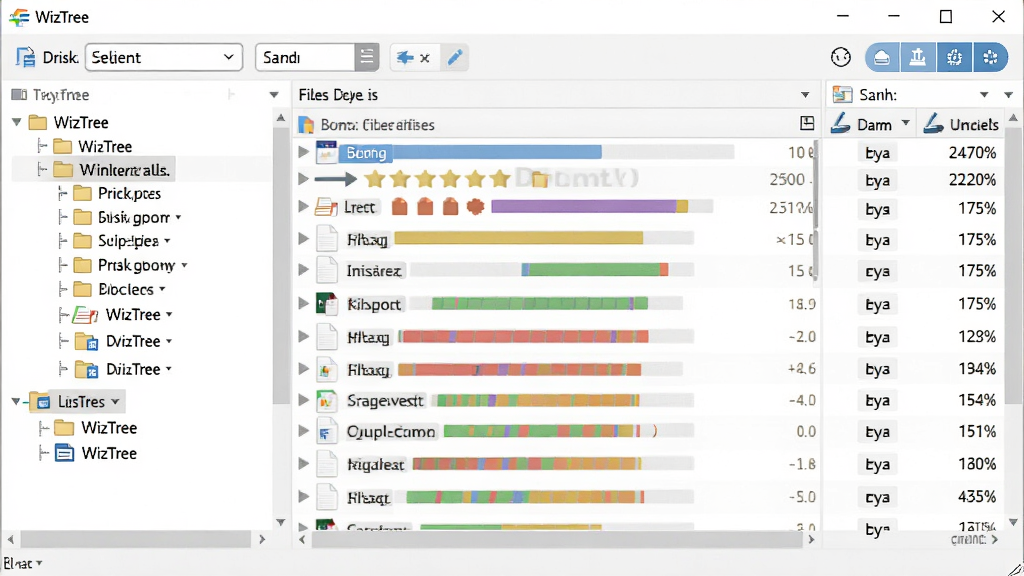Open the tree panel header dropdown arrow
The image size is (1024, 576).
(x=274, y=95)
